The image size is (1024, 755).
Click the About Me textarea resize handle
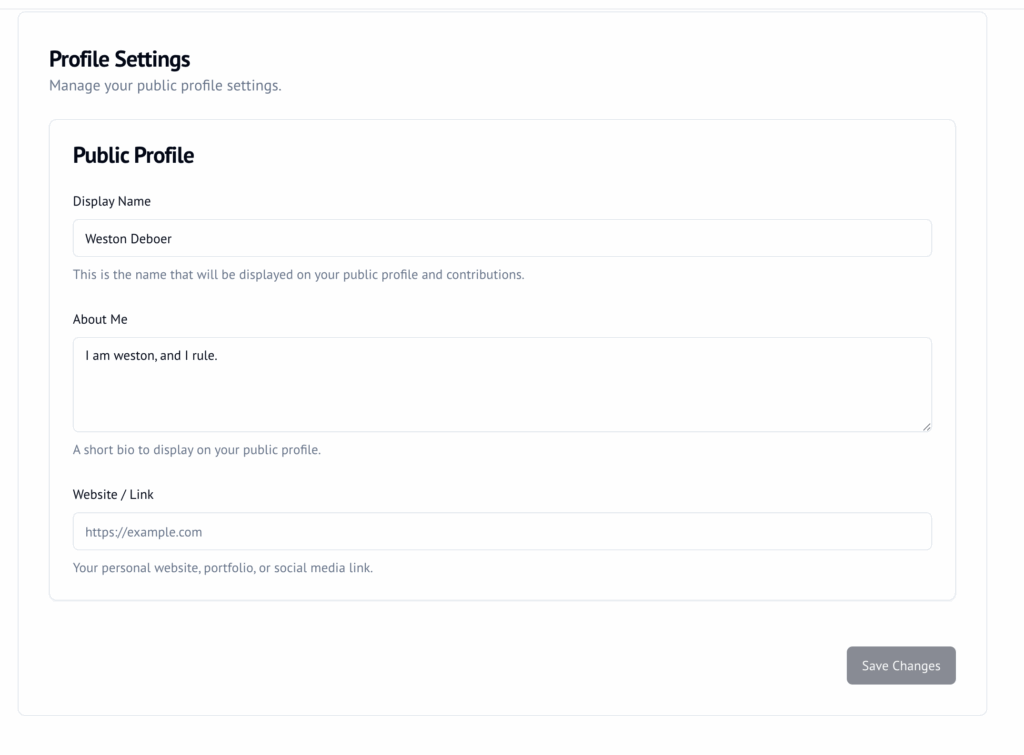tap(926, 426)
